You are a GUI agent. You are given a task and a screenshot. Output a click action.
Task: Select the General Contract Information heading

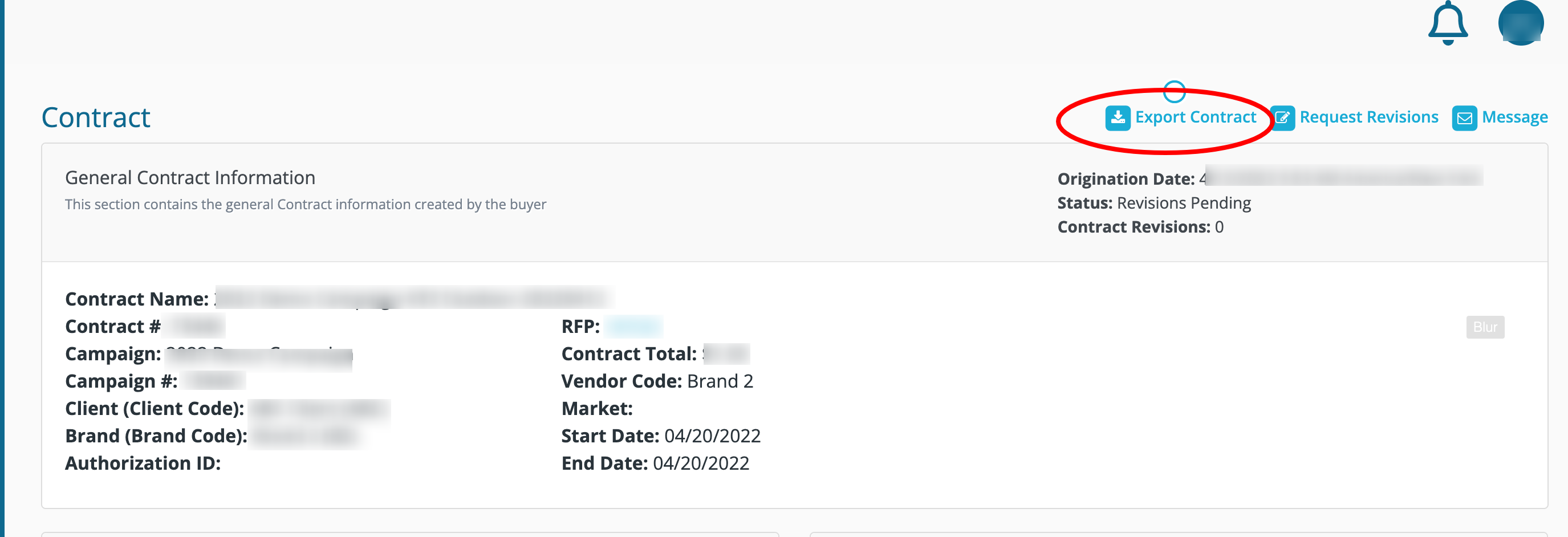190,178
